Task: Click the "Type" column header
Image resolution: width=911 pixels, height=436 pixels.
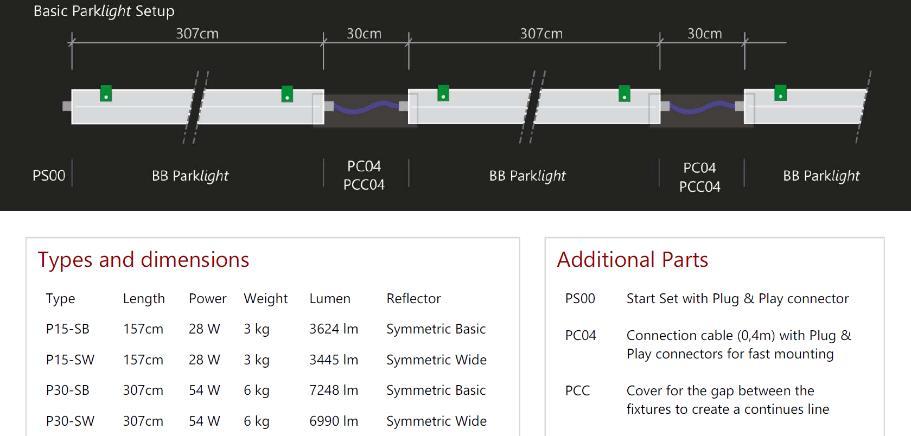Action: click(x=60, y=299)
